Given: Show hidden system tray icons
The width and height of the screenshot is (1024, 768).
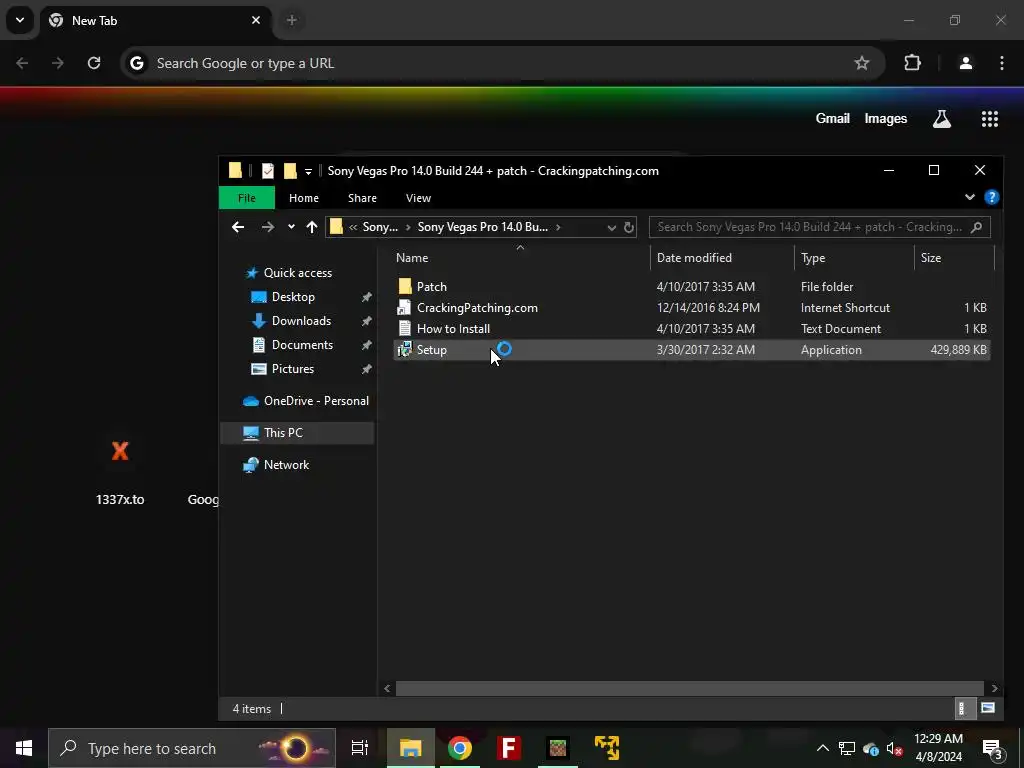Looking at the screenshot, I should pos(822,748).
